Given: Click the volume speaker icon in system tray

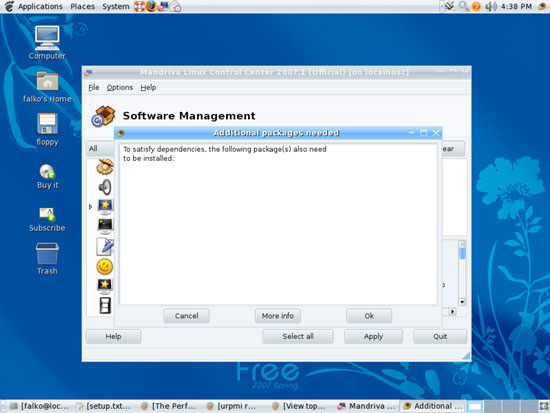Looking at the screenshot, I should coord(491,6).
